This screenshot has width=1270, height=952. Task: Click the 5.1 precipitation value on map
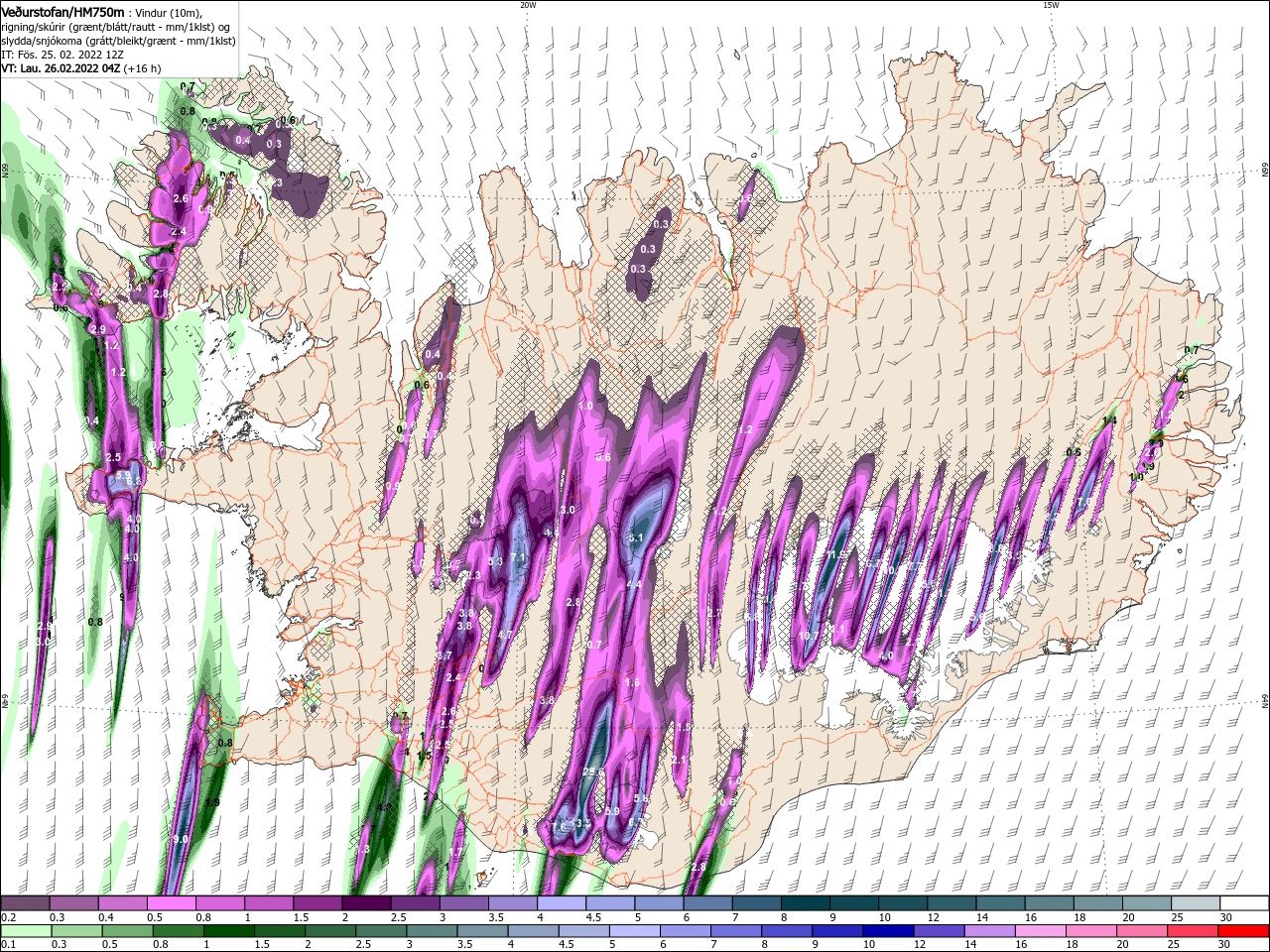(636, 537)
